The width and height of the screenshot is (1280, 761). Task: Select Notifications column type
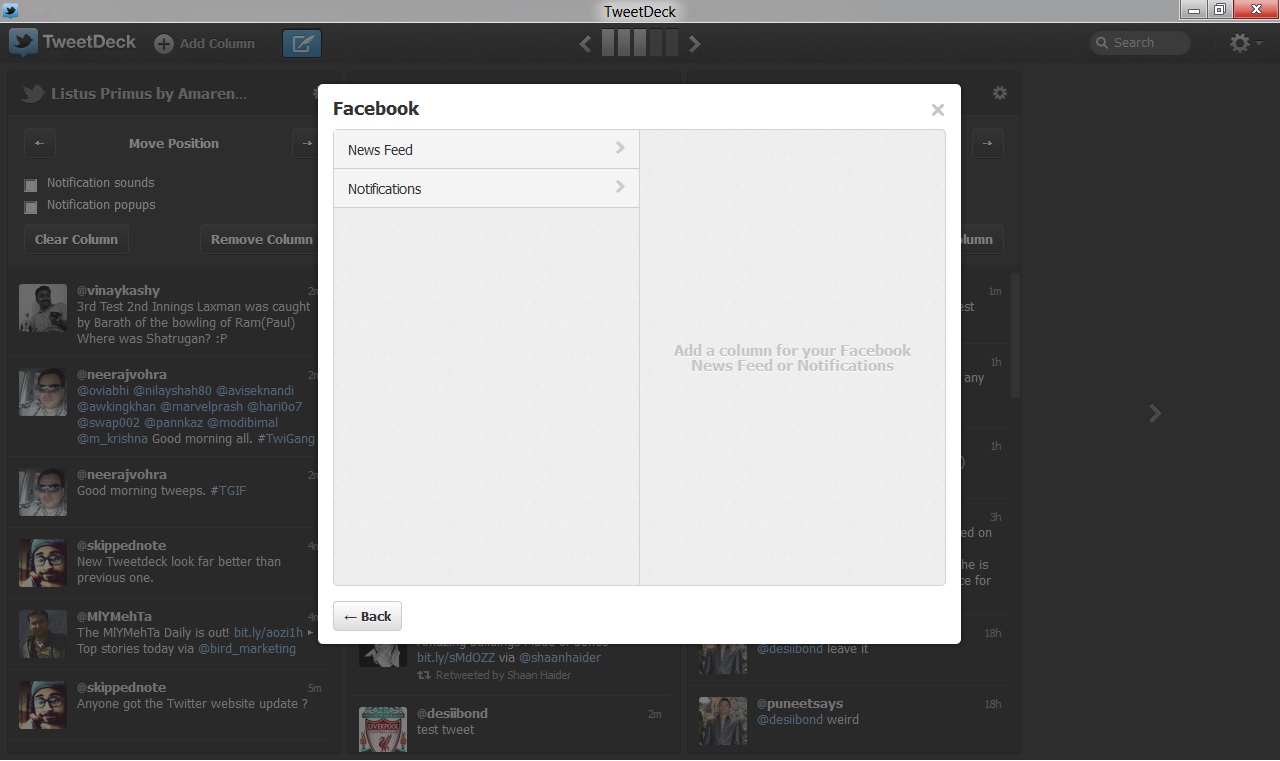(x=486, y=188)
